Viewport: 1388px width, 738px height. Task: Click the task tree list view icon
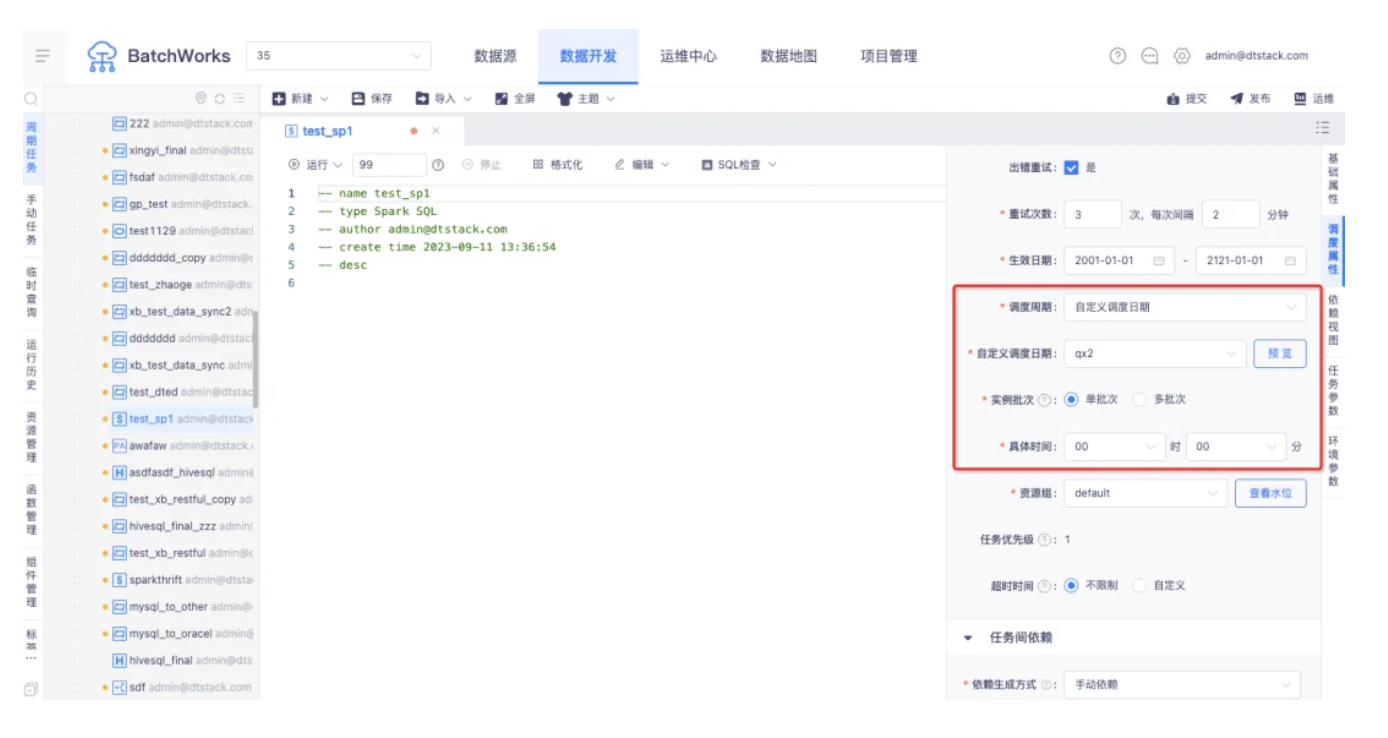click(x=239, y=98)
